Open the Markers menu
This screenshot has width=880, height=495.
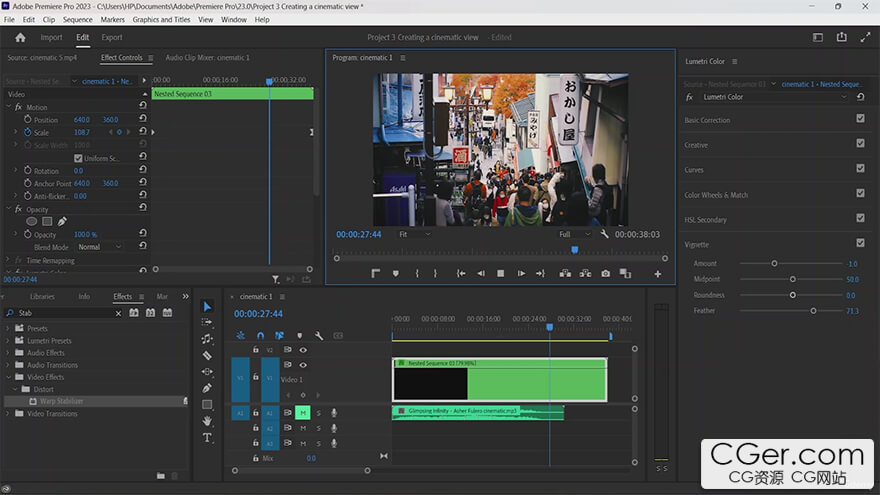[x=112, y=20]
